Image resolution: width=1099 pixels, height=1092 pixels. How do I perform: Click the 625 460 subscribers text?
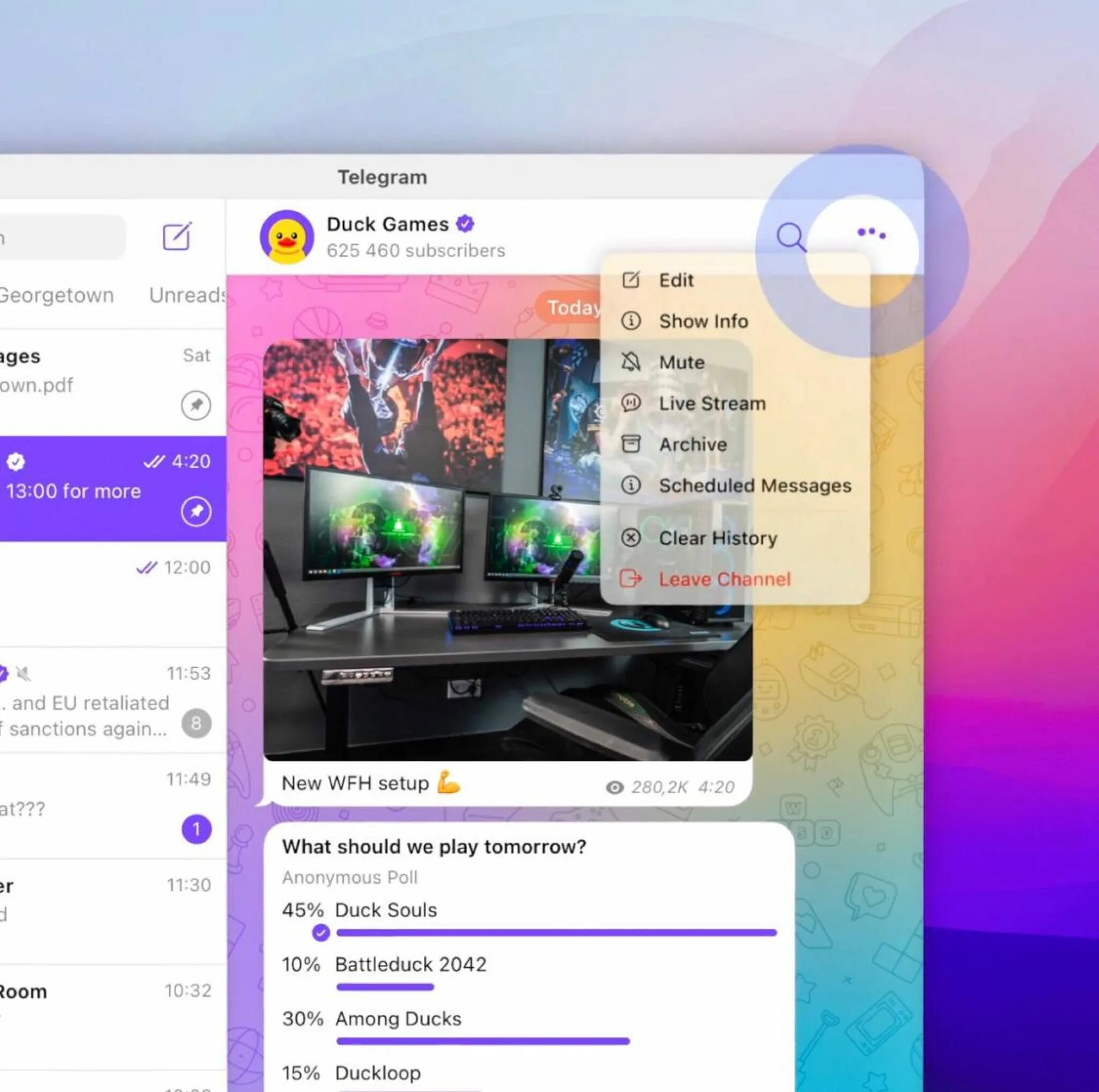(416, 250)
